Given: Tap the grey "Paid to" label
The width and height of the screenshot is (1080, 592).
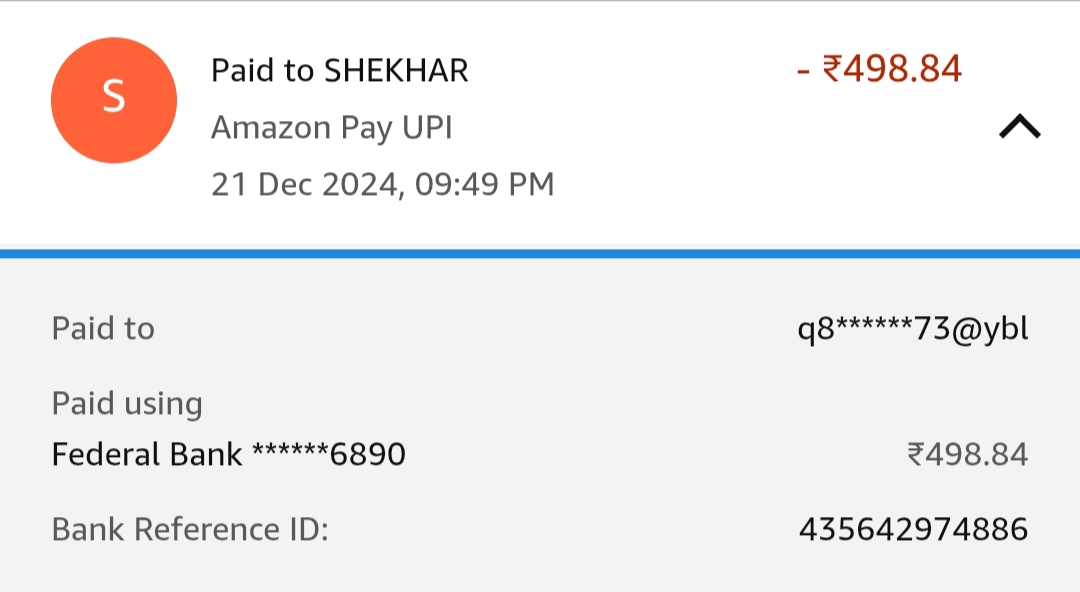Looking at the screenshot, I should [x=103, y=328].
